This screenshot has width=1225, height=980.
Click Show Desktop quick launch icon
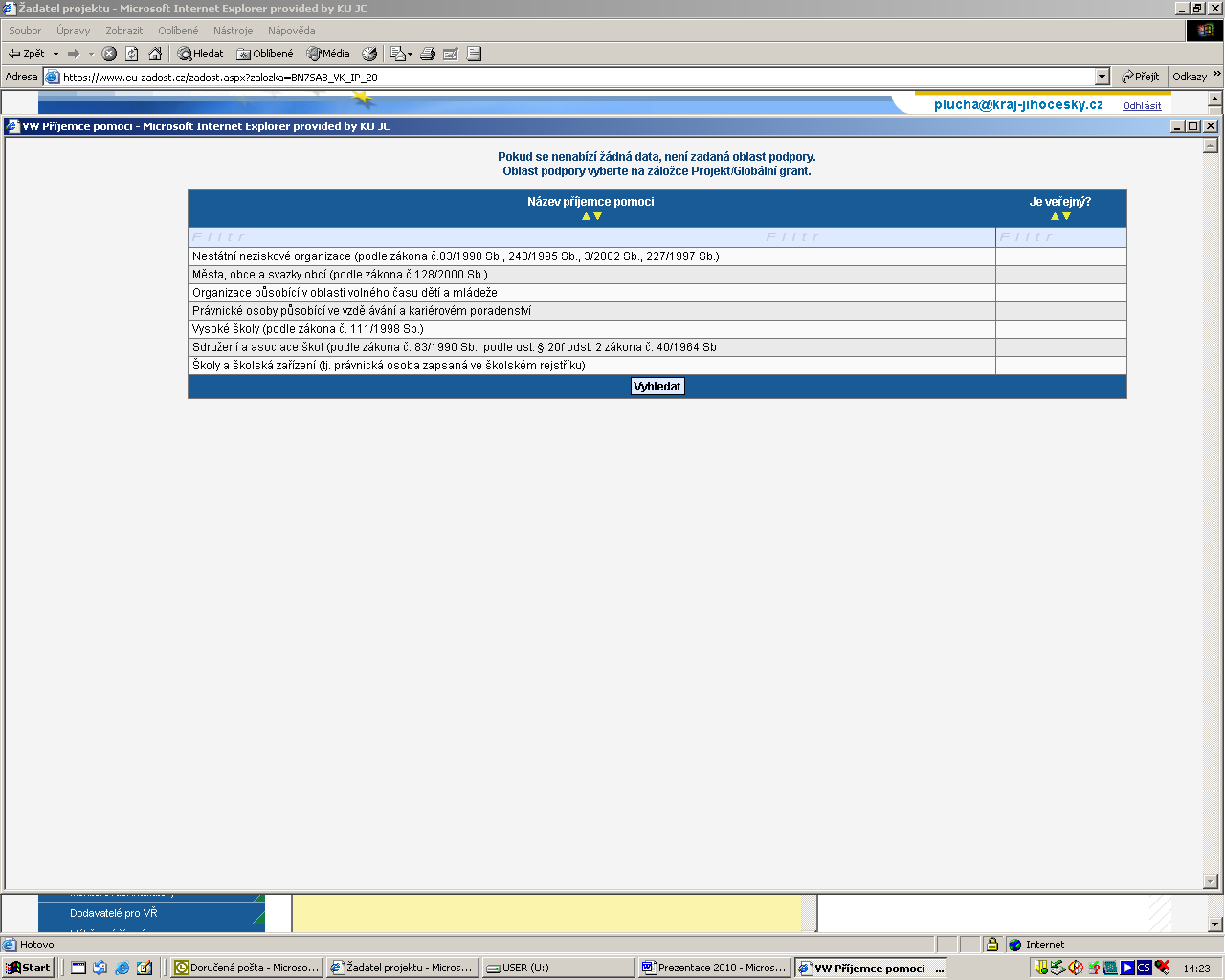point(78,968)
